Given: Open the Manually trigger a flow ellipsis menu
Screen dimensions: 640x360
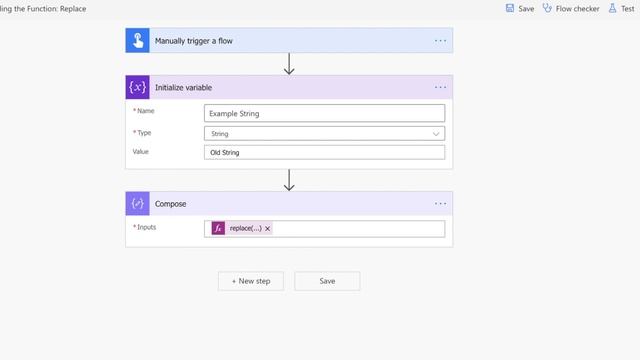Looking at the screenshot, I should 440,41.
